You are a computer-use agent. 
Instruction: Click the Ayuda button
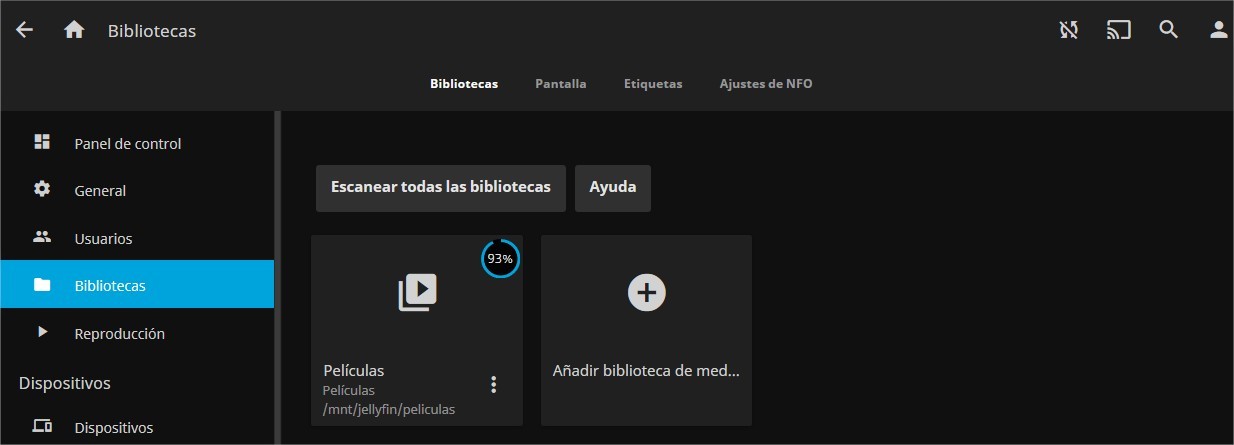[613, 188]
